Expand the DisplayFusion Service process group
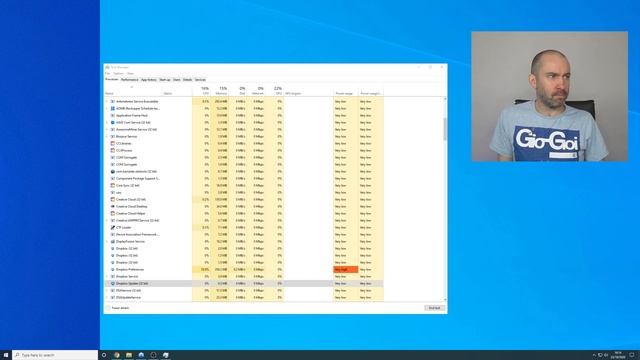This screenshot has width=640, height=360. coord(107,241)
